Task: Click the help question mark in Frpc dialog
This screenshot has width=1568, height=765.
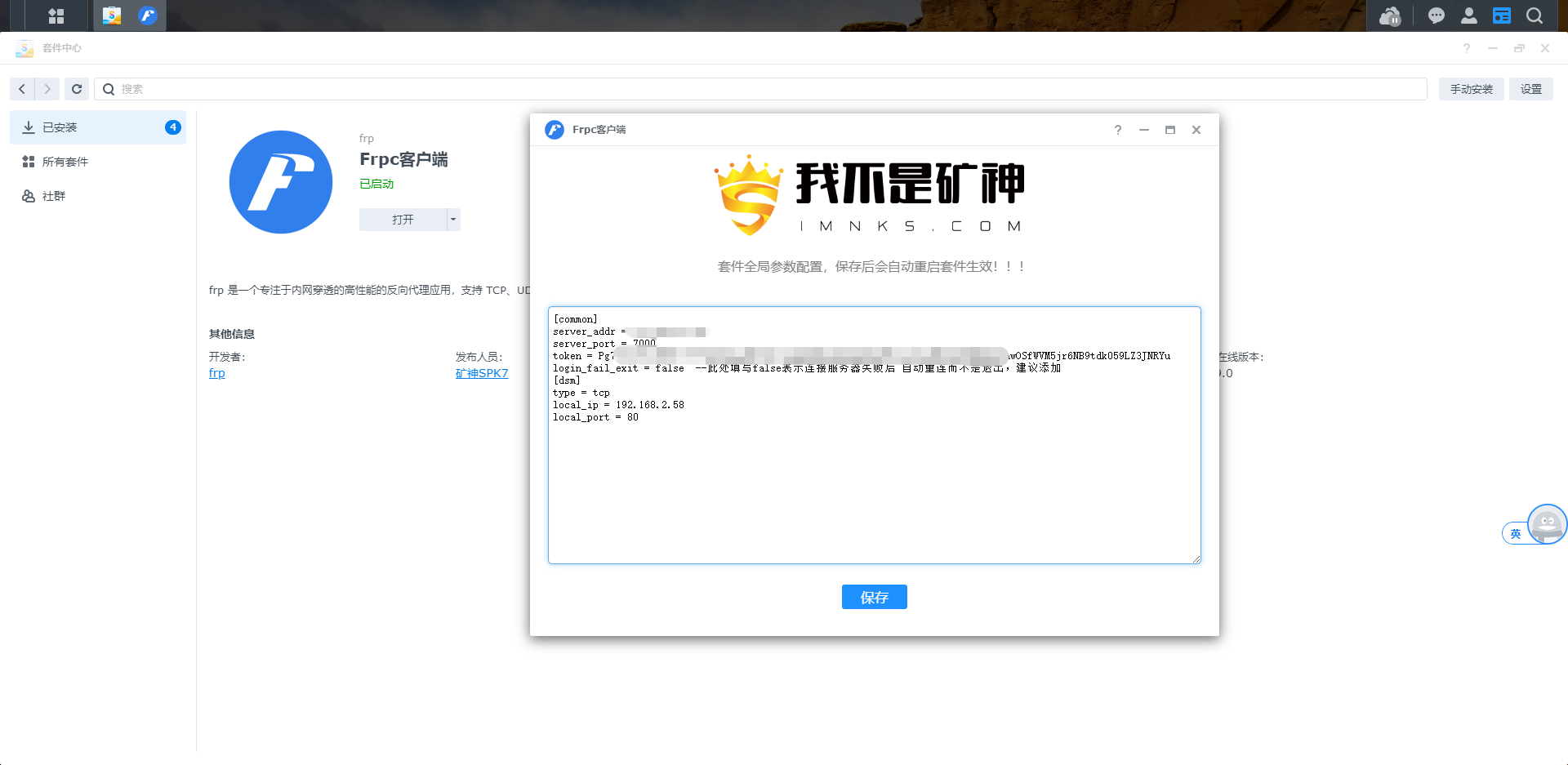Action: click(1117, 130)
